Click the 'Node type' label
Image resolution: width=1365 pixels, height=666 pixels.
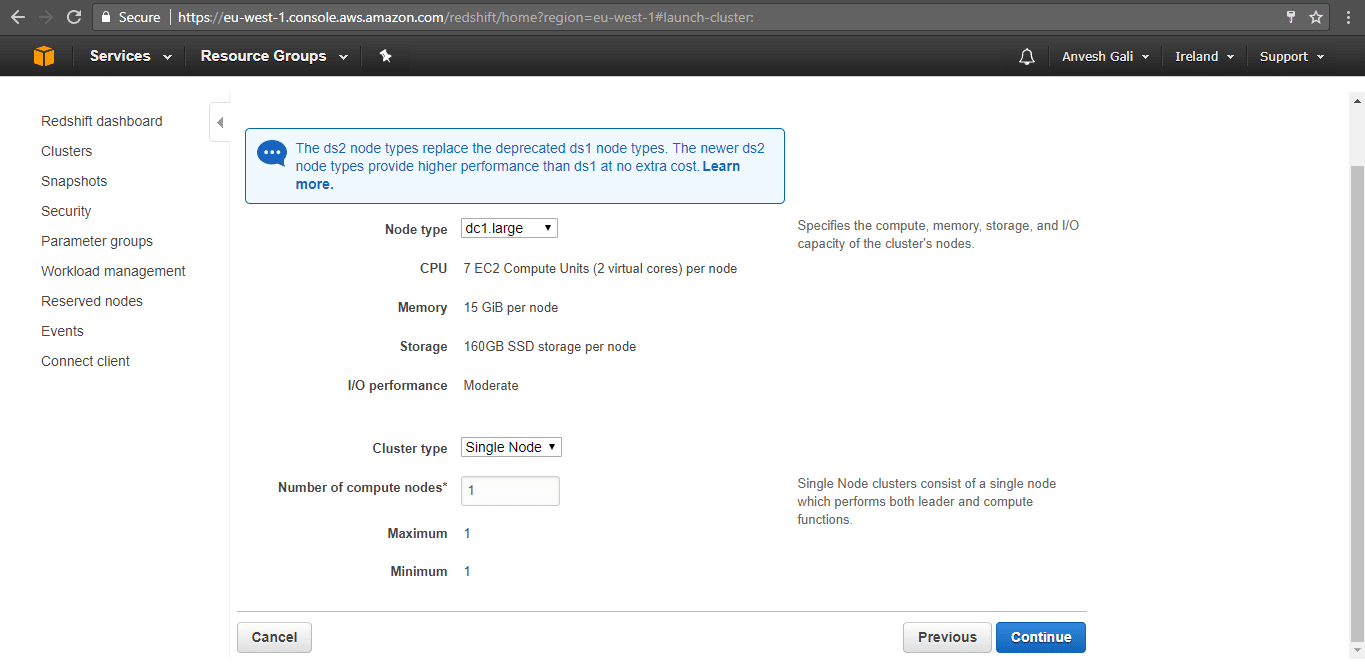[416, 229]
